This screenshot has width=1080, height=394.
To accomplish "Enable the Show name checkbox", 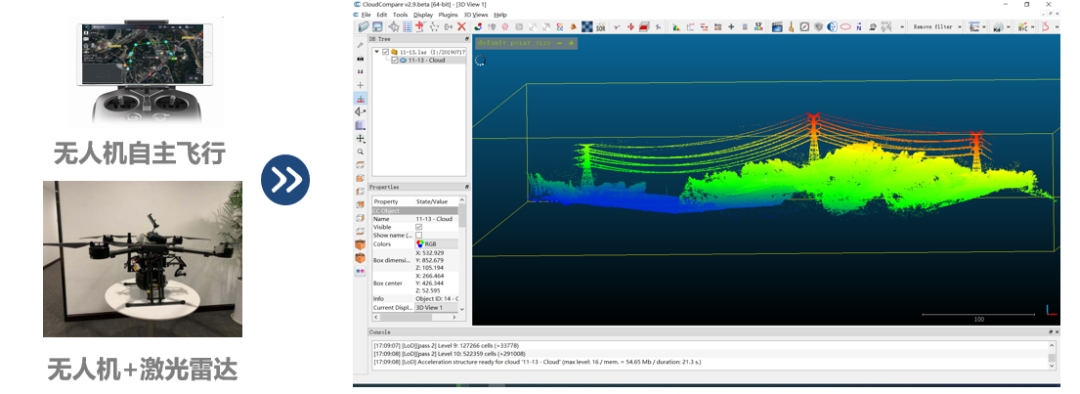I will [x=419, y=236].
